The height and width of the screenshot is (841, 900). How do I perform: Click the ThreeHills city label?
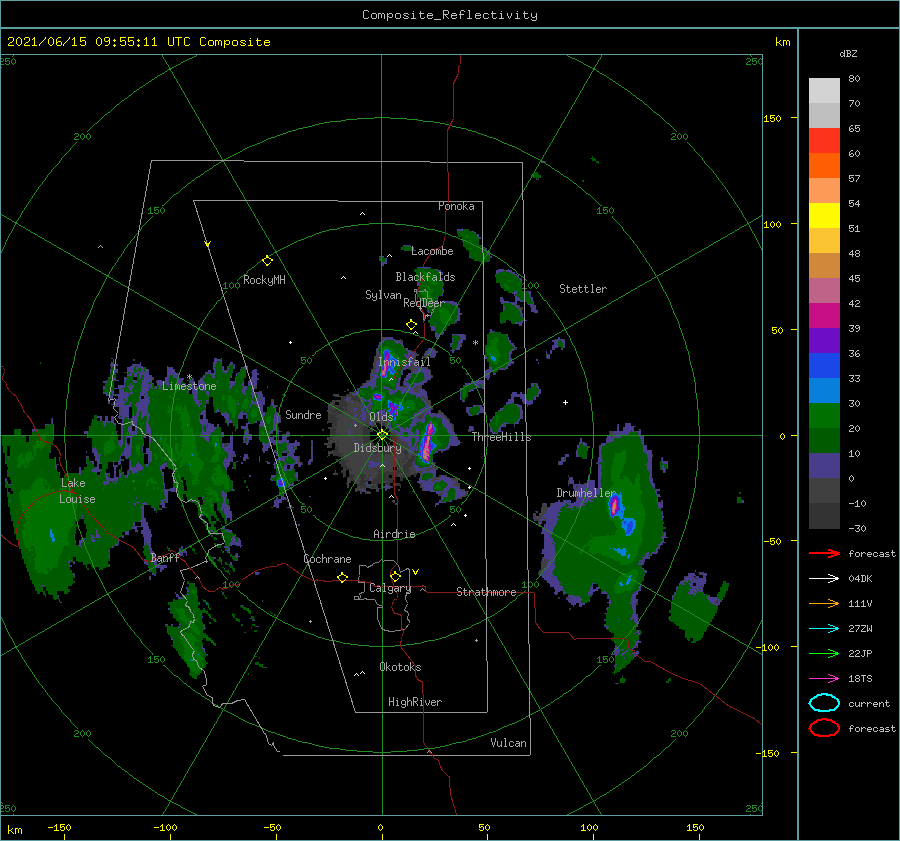coord(502,437)
